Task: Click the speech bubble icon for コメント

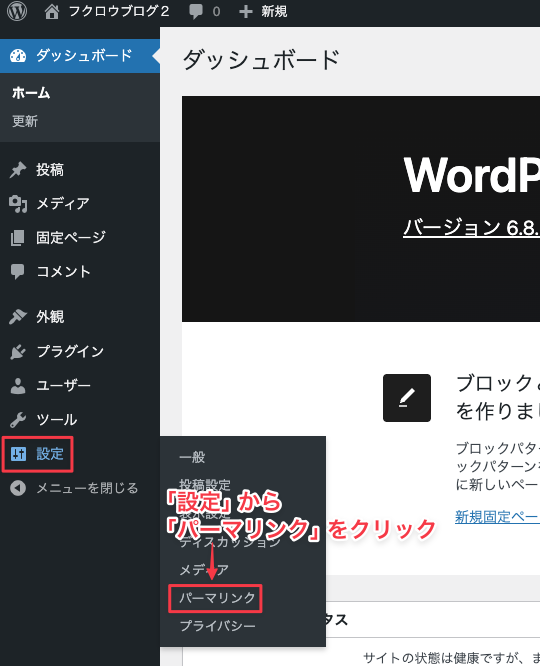Action: 18,272
